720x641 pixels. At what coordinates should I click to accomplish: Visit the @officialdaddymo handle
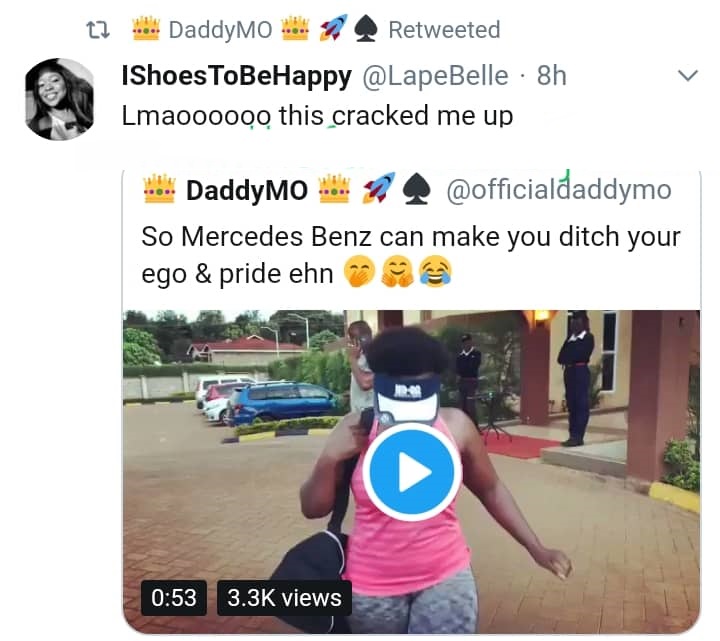(558, 190)
